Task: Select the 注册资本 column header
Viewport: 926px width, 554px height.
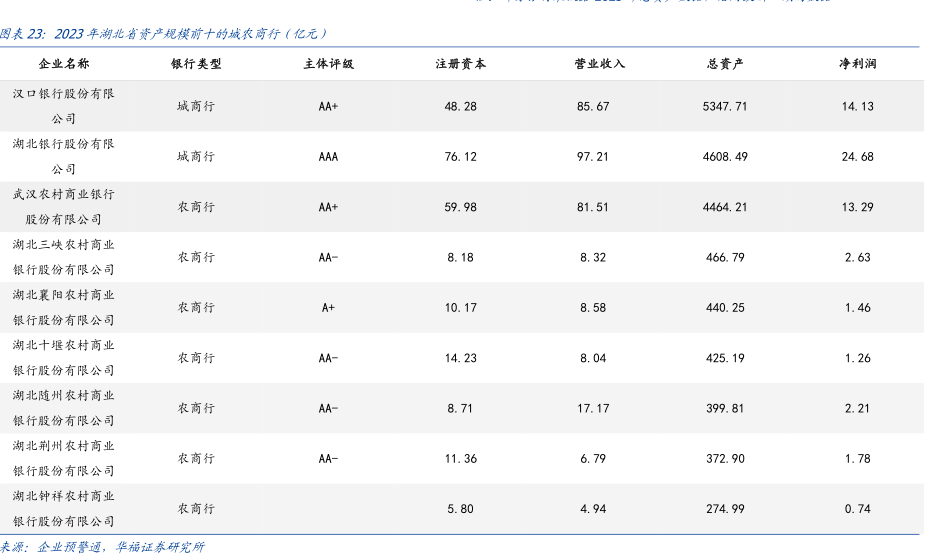Action: tap(460, 64)
